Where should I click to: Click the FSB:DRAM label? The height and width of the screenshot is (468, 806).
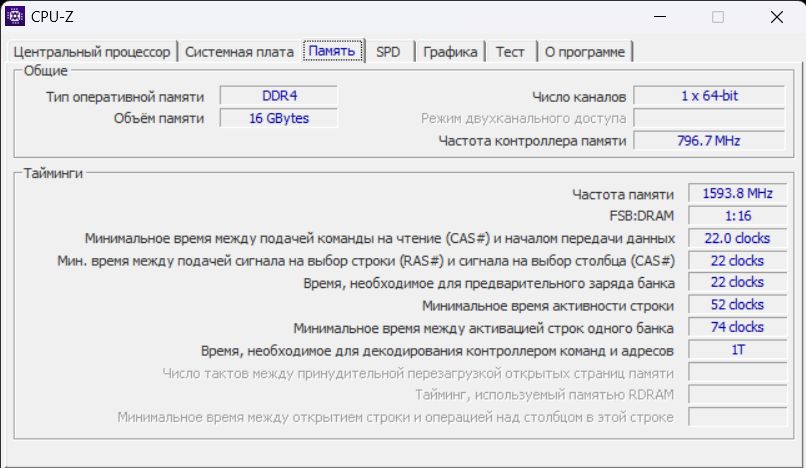coord(642,216)
